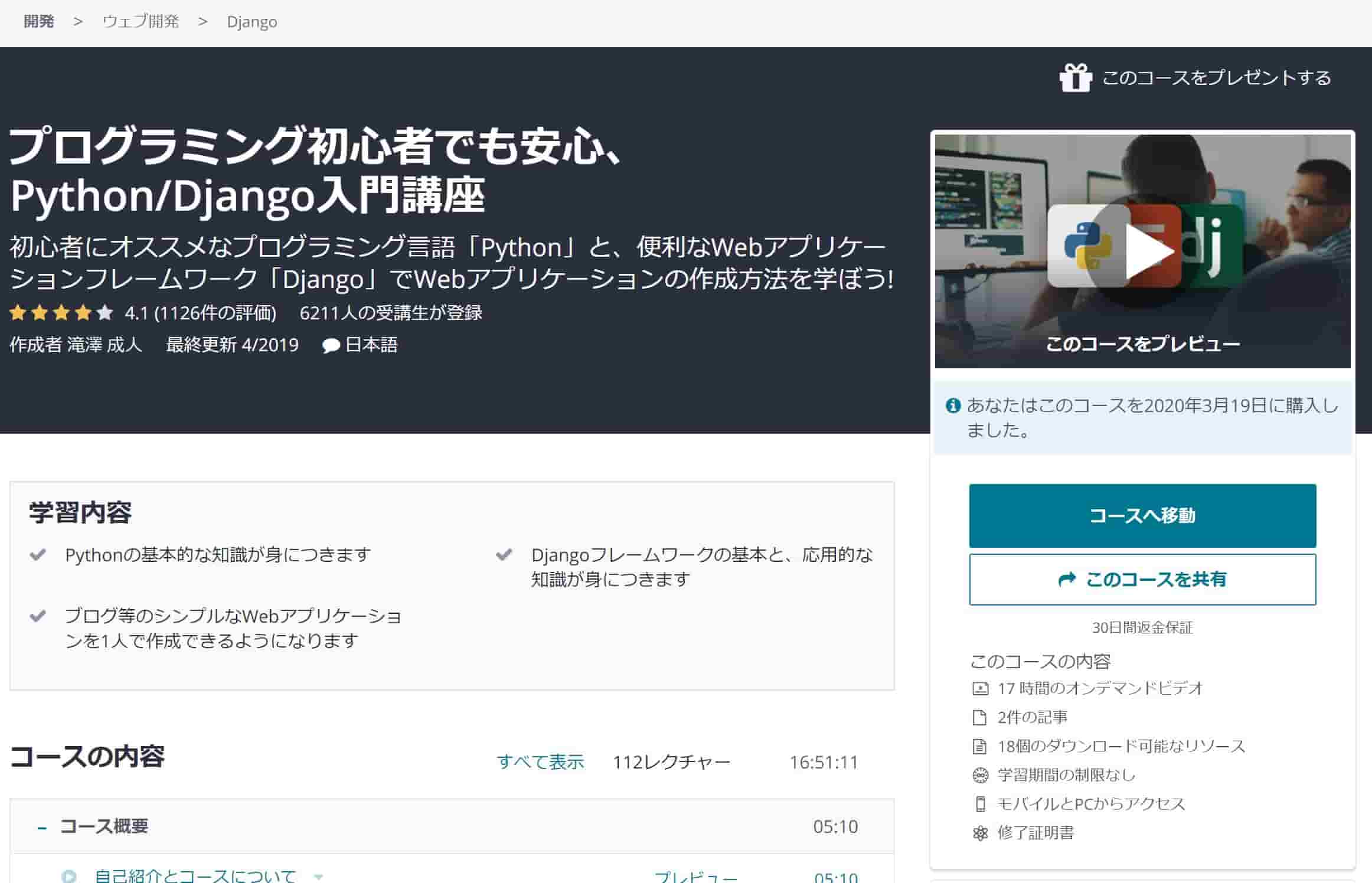
Task: Click the このコースの内容 sidebar heading
Action: 1040,662
